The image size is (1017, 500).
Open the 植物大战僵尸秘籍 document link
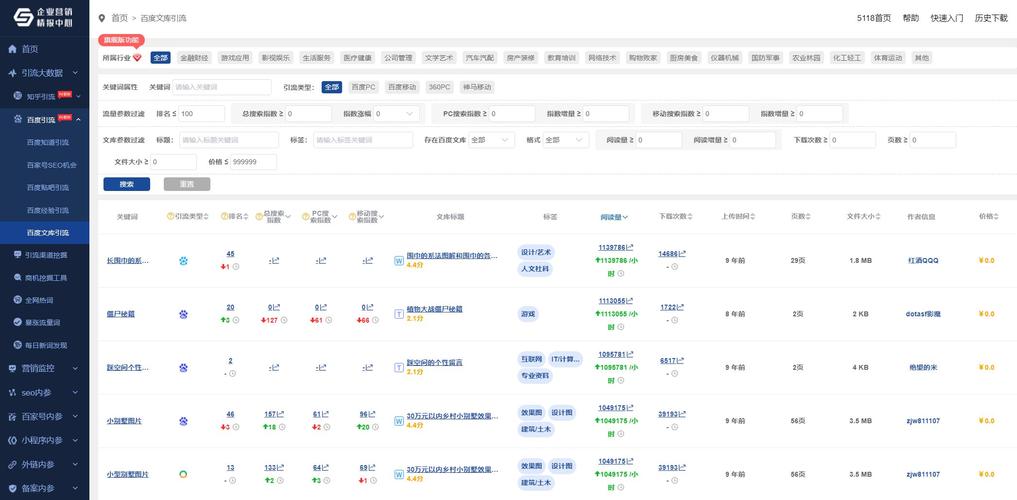pyautogui.click(x=435, y=309)
